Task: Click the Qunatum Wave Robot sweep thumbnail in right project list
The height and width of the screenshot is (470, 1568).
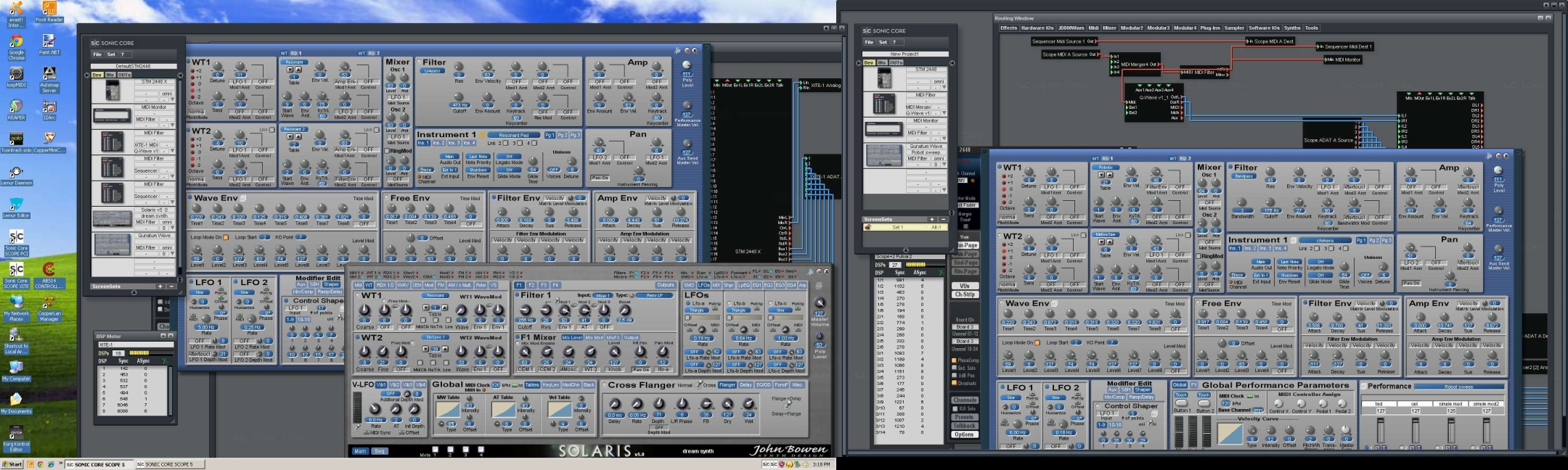Action: tap(885, 154)
